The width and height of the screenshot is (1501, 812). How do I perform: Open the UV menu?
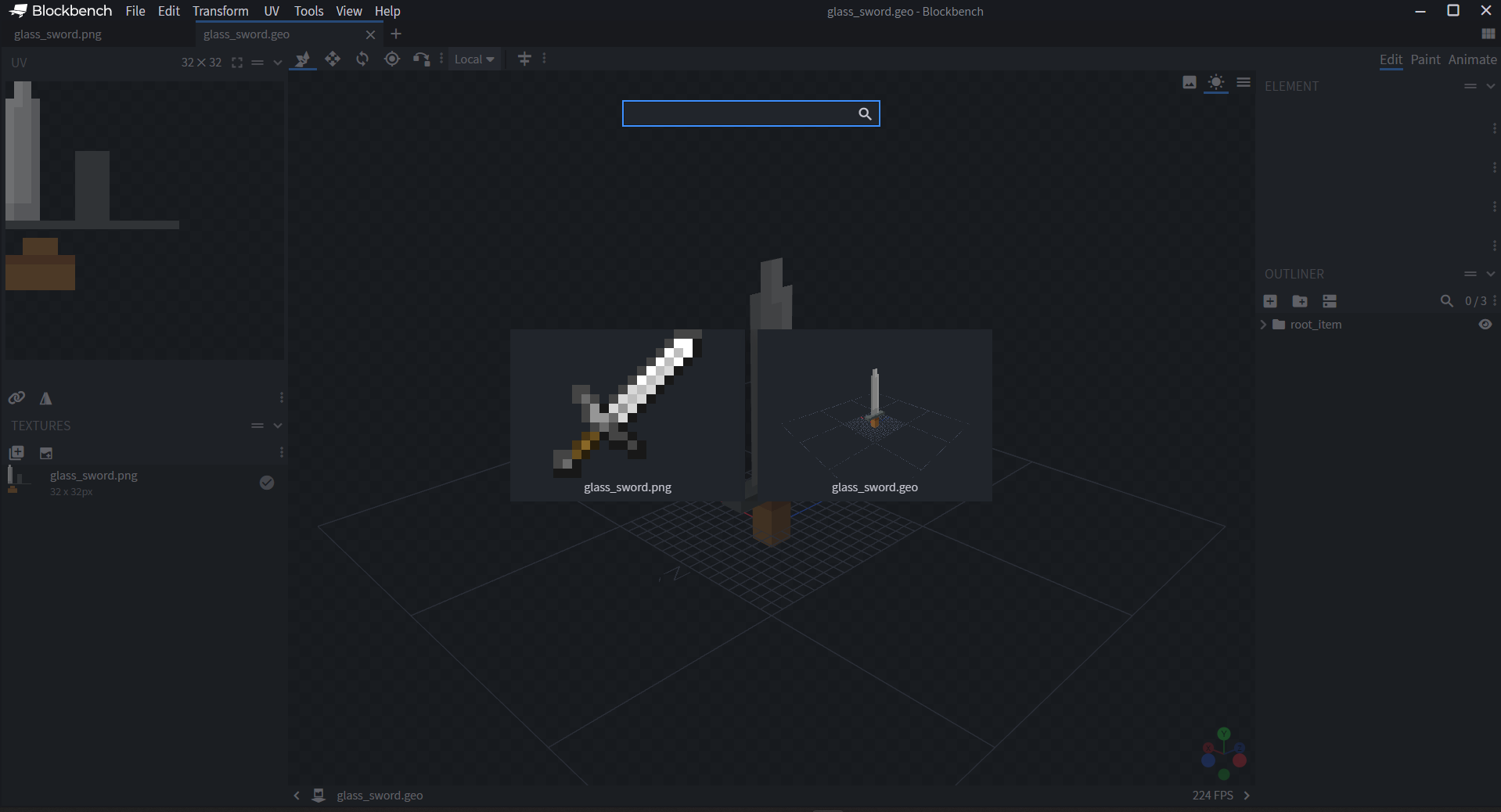coord(272,11)
